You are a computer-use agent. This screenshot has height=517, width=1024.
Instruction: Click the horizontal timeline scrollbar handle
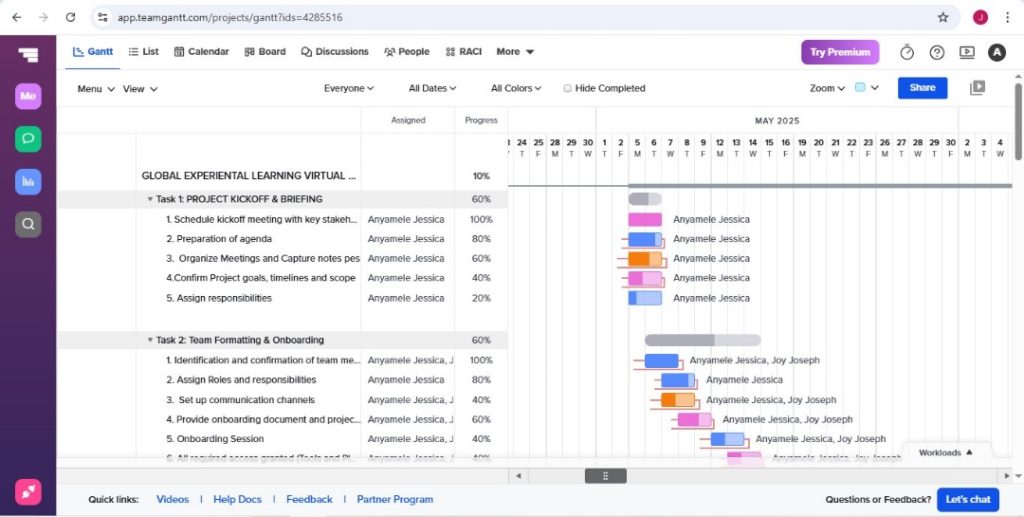605,476
